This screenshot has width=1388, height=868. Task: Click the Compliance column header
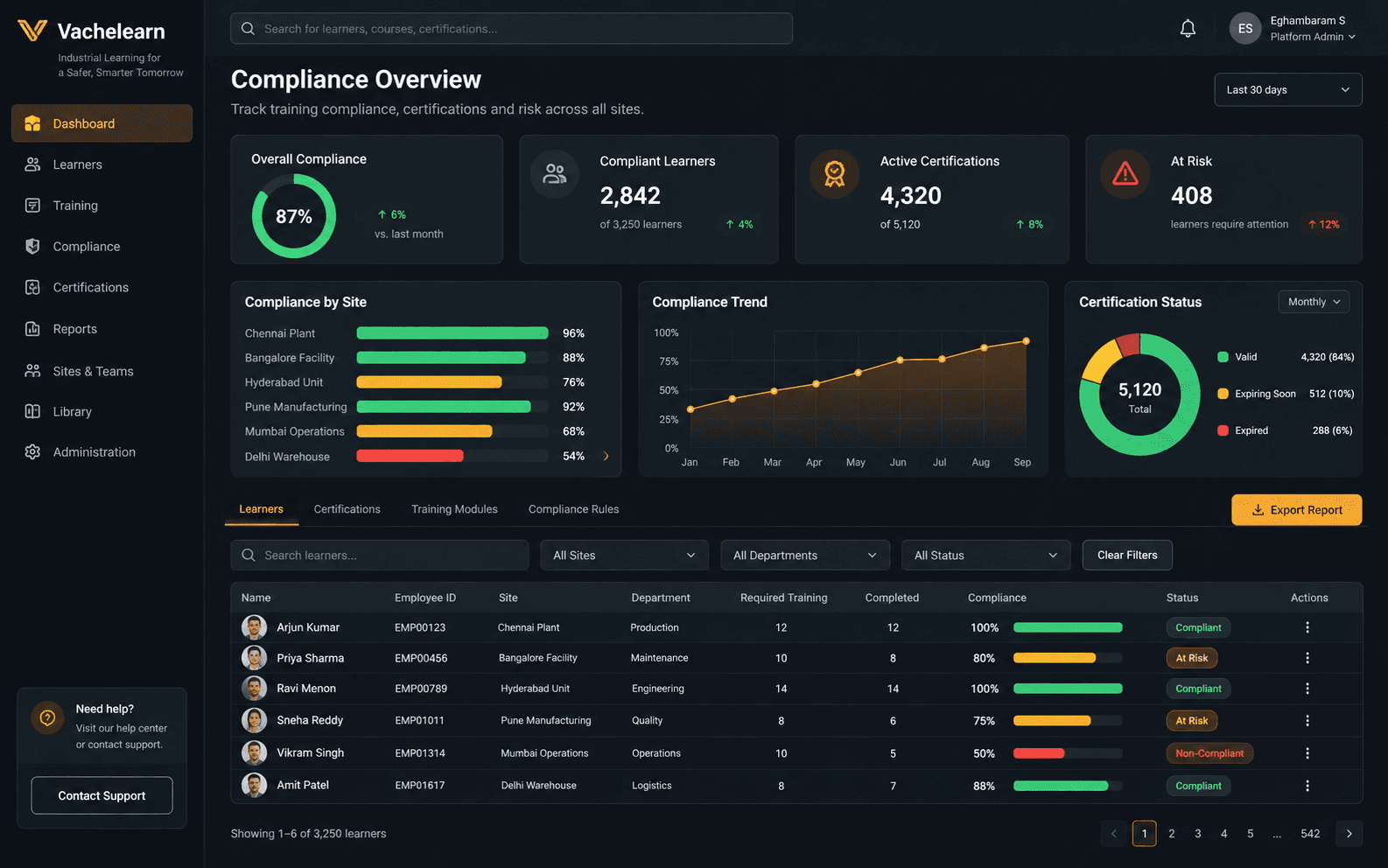(997, 598)
